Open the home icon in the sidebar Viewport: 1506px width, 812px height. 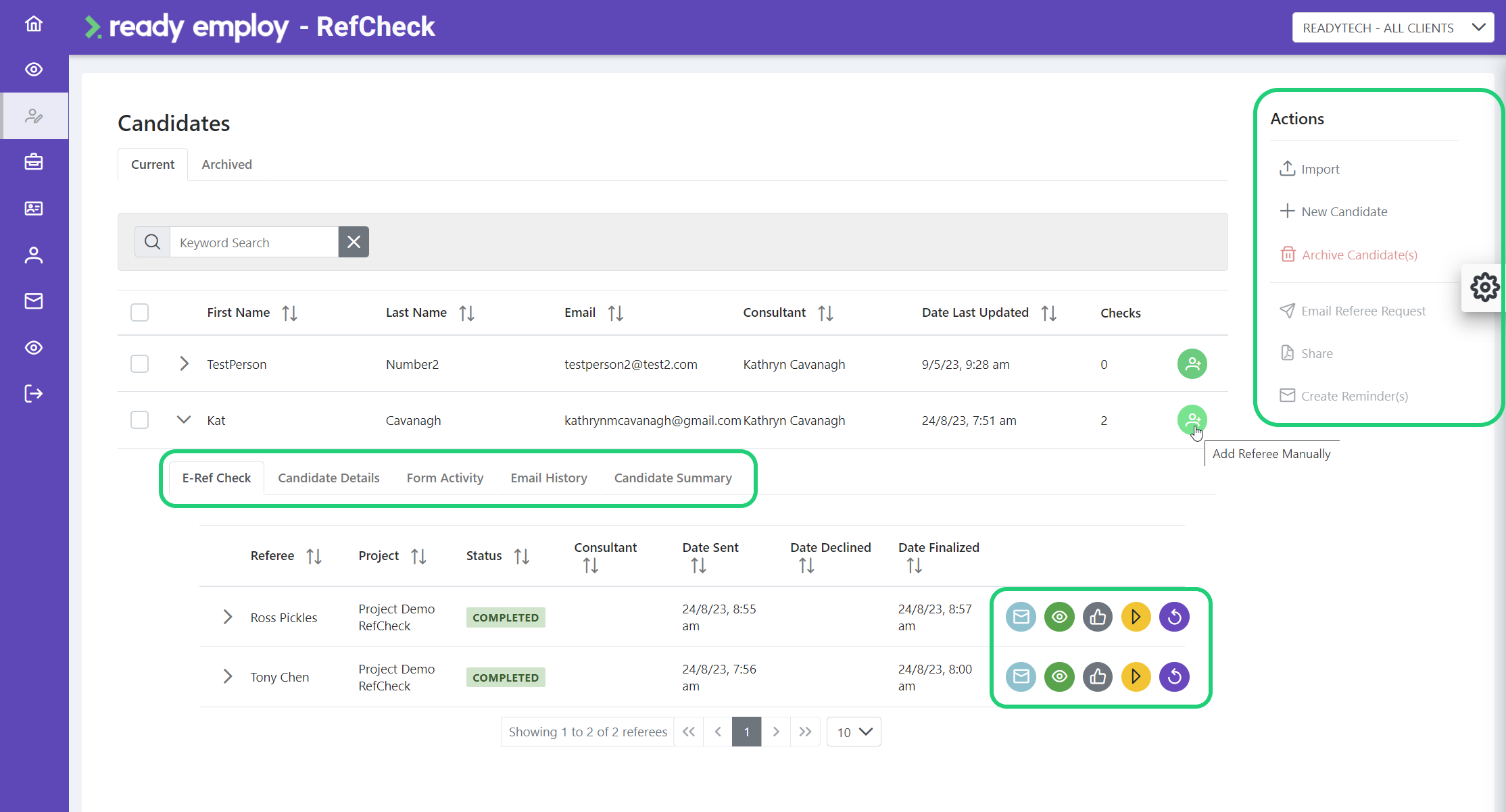34,24
